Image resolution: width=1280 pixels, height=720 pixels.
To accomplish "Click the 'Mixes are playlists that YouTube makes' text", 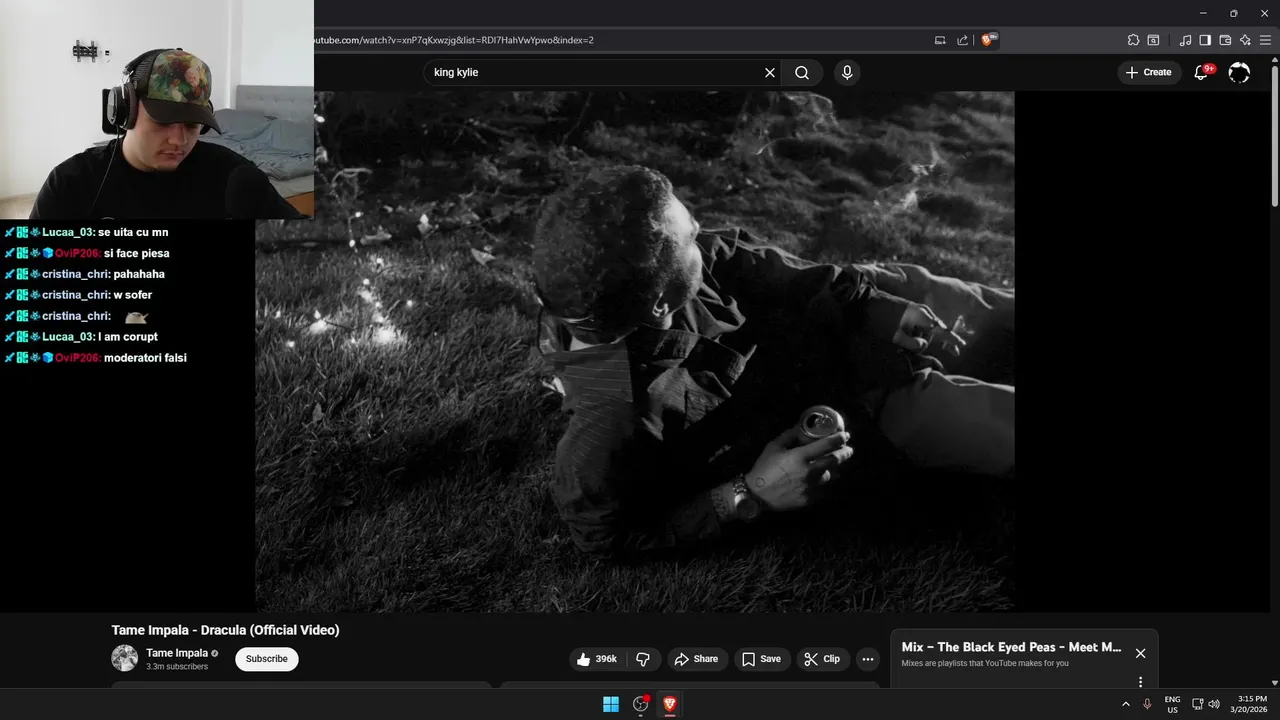I will click(x=985, y=663).
